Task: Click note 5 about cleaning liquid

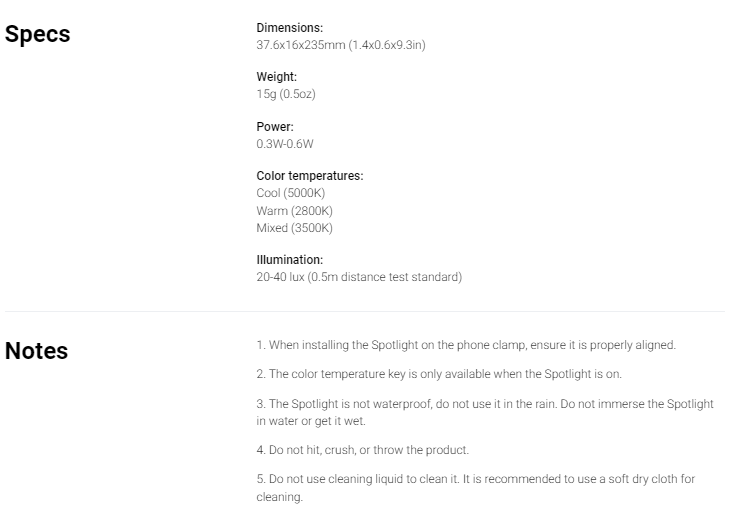Action: [x=475, y=488]
